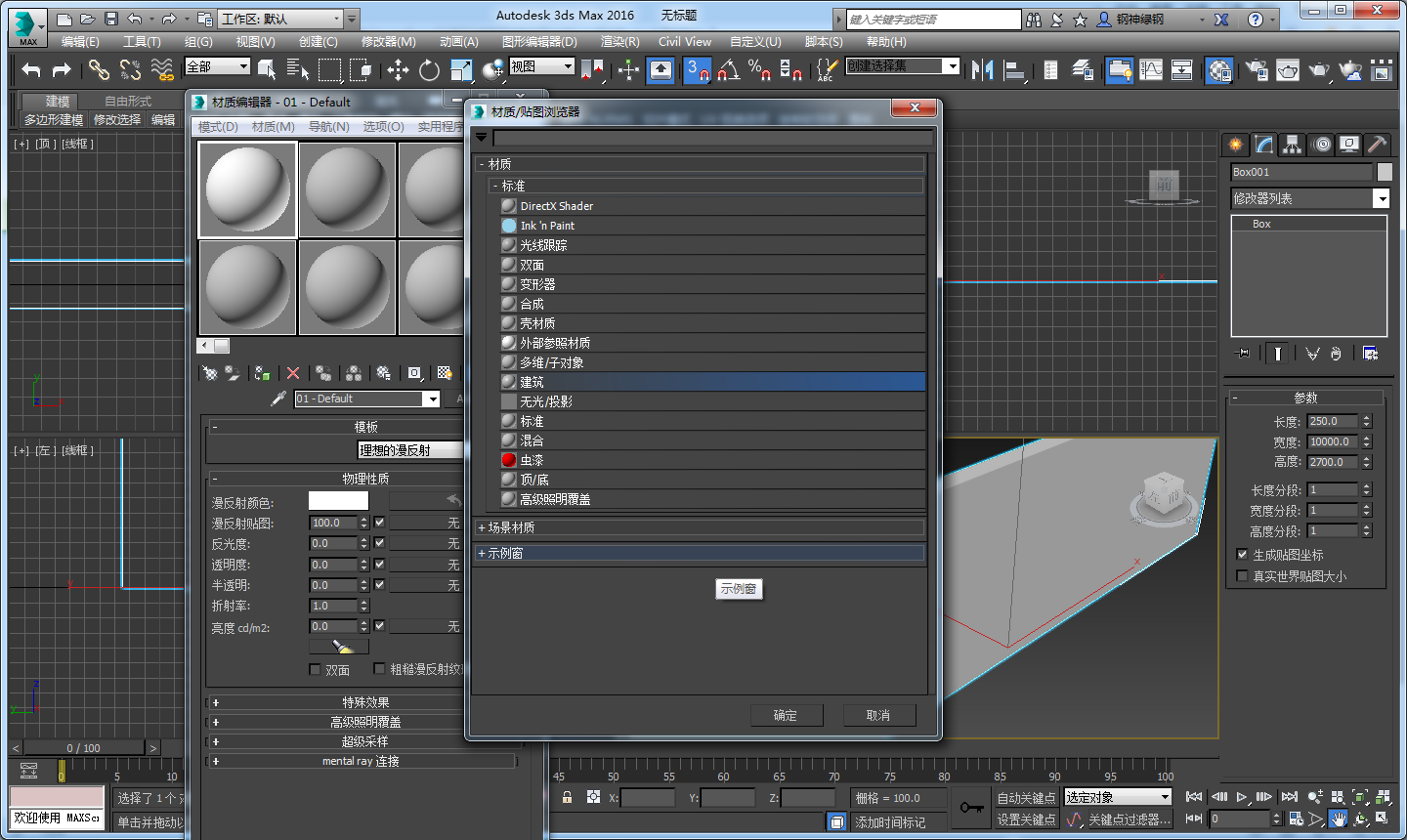Open the 编辑(E) menu

click(80, 42)
